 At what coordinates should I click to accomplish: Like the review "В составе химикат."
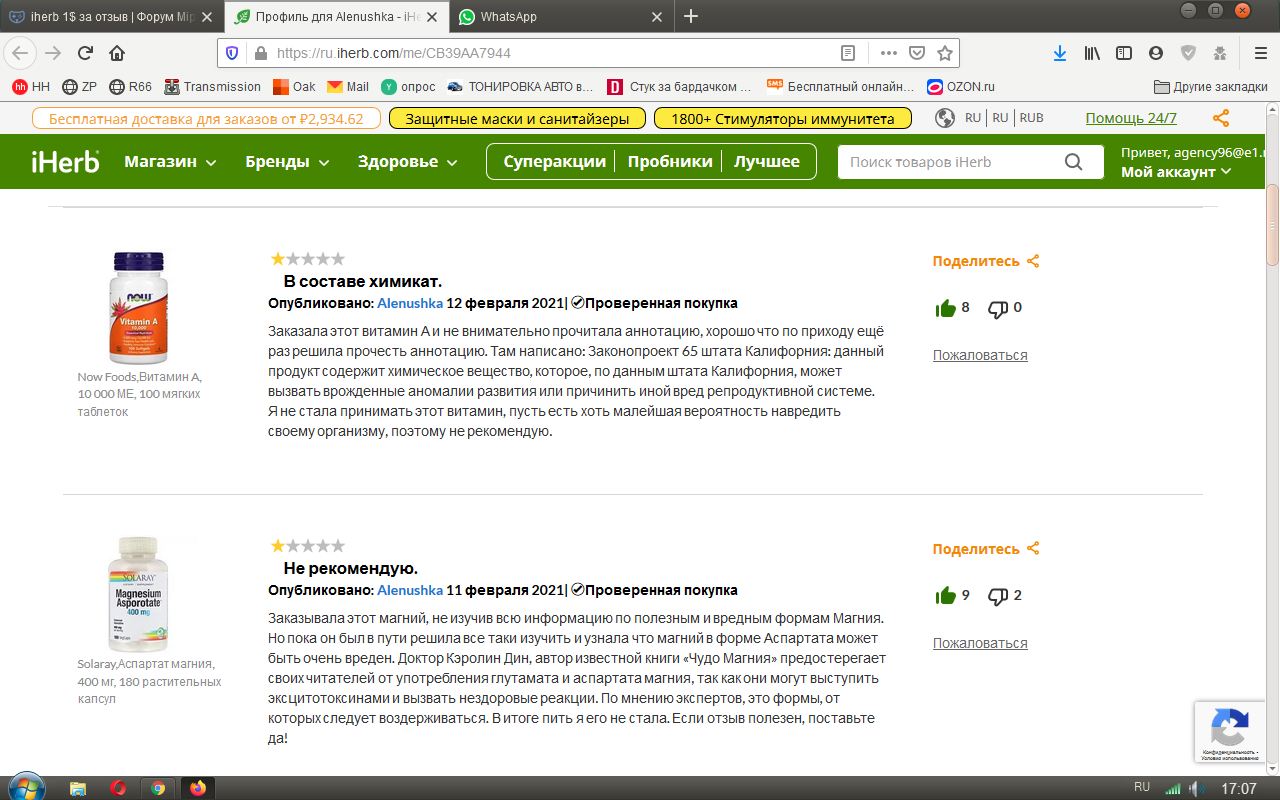tap(945, 308)
